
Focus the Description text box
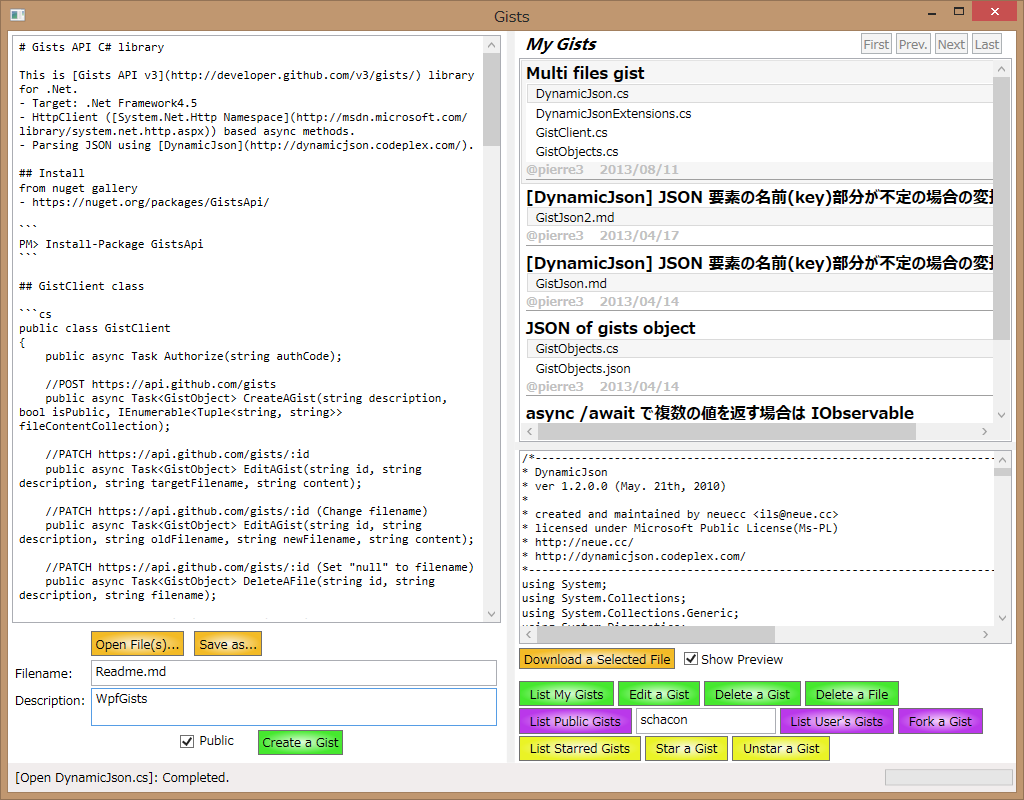[x=294, y=707]
